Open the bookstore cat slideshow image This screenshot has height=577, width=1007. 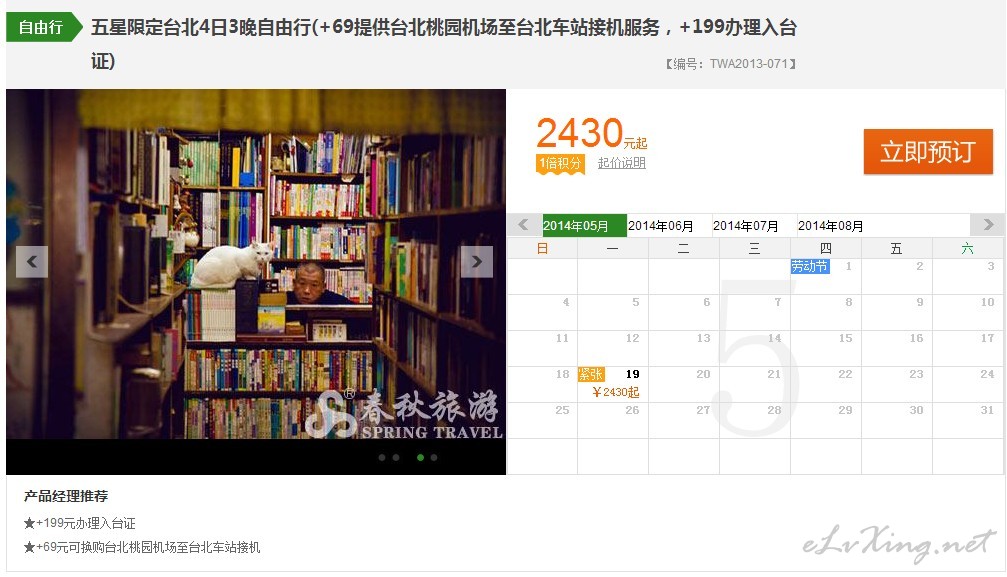(x=256, y=264)
